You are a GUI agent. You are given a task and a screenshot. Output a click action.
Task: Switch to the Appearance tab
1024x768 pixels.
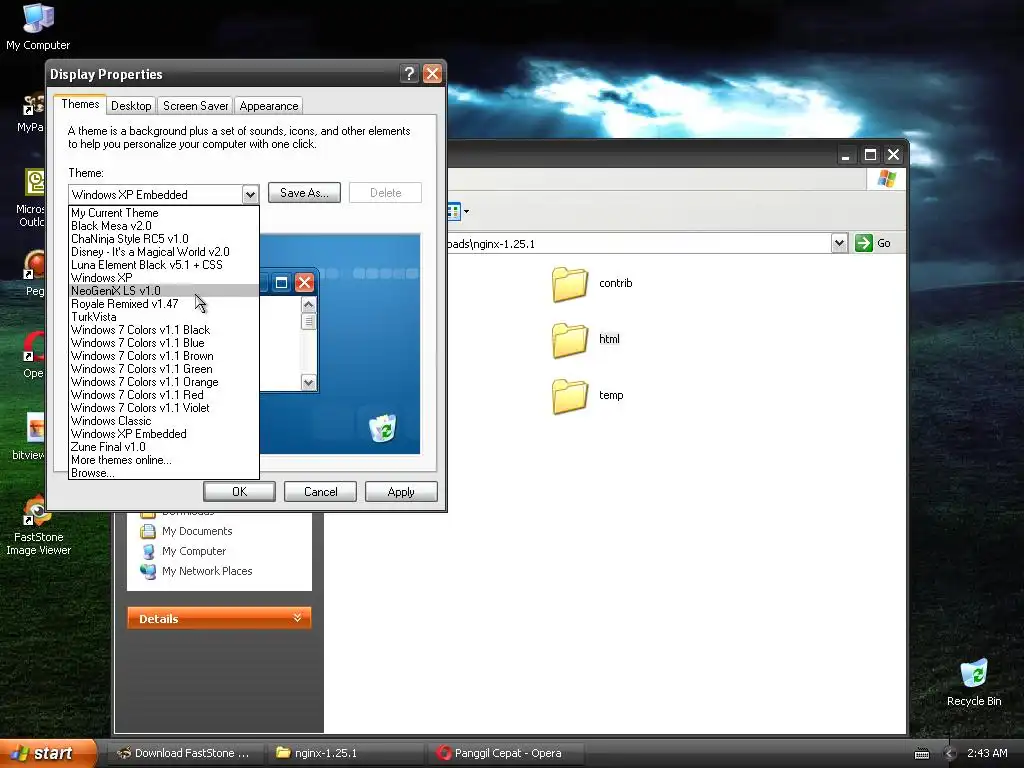[268, 106]
